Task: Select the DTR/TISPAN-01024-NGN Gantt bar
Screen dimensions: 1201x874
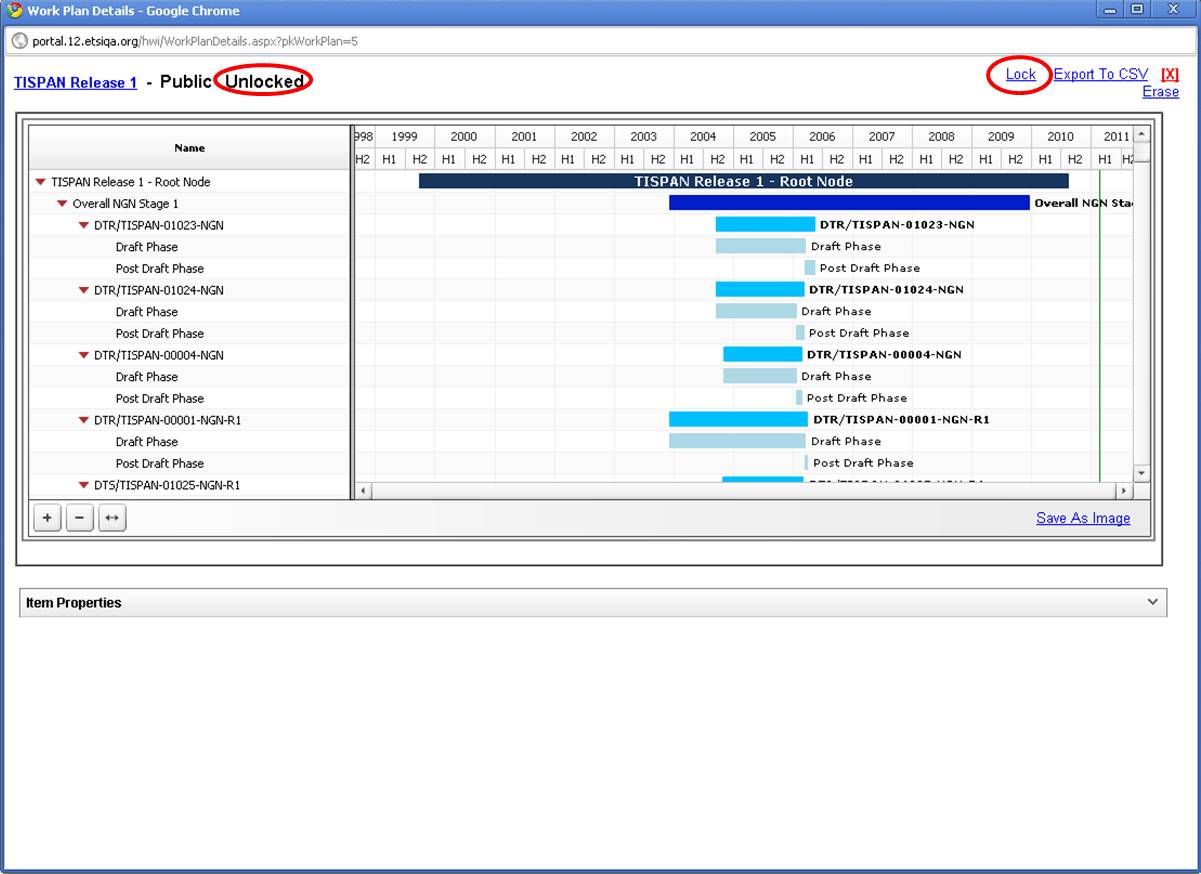Action: [760, 289]
